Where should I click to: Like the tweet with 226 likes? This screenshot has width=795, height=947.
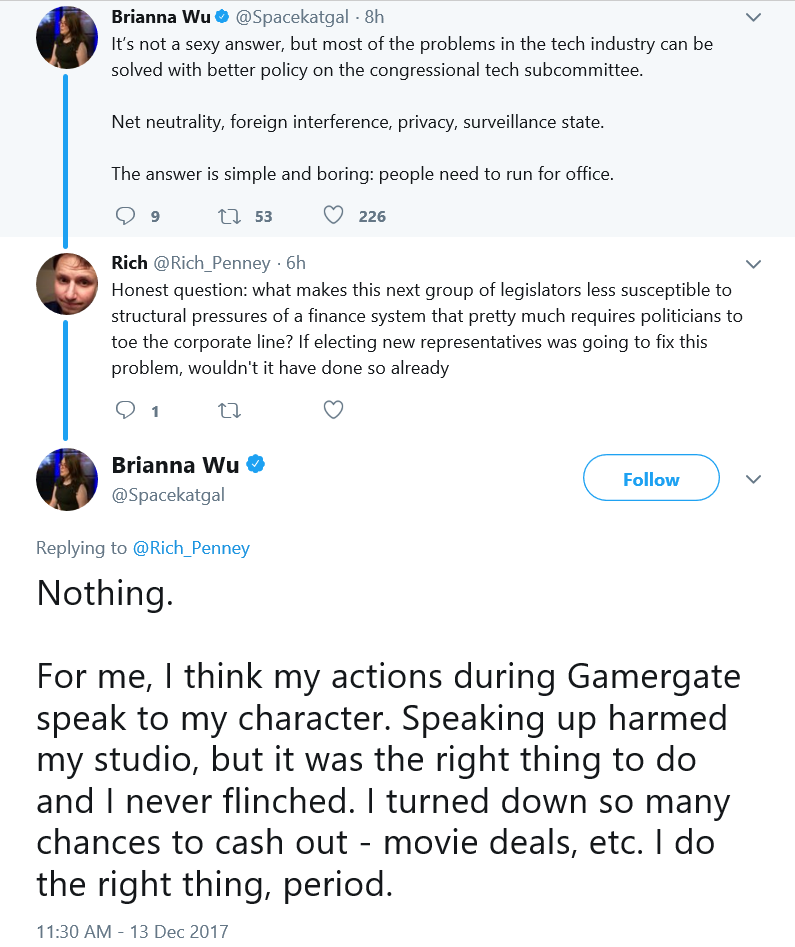(x=333, y=215)
